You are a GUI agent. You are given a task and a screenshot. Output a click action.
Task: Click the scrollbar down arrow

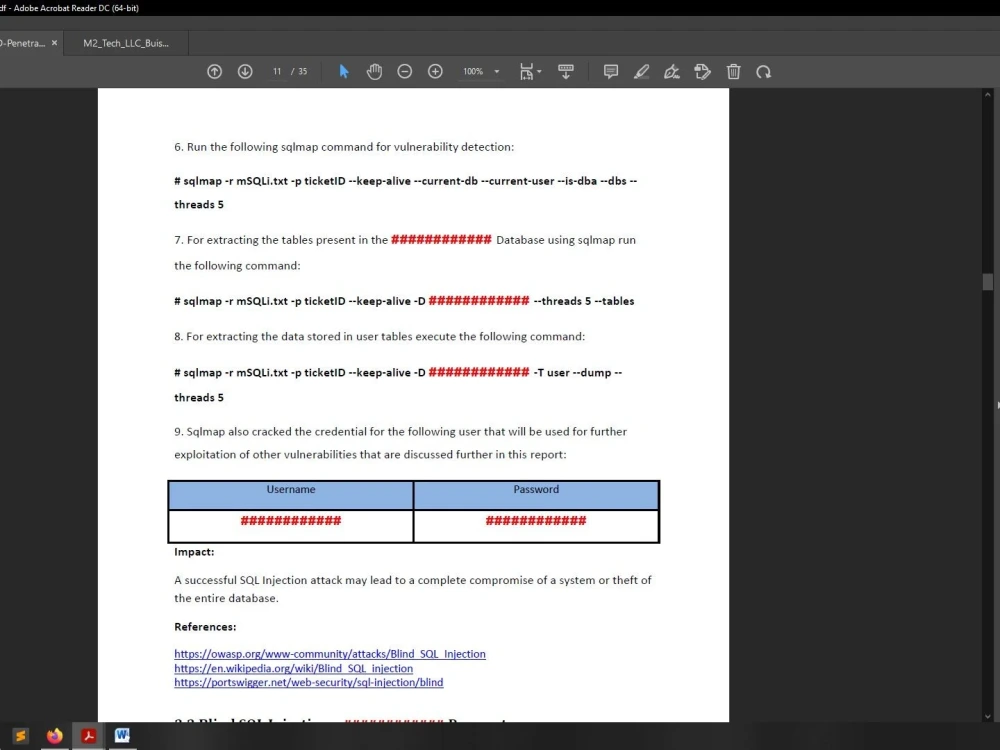(987, 716)
